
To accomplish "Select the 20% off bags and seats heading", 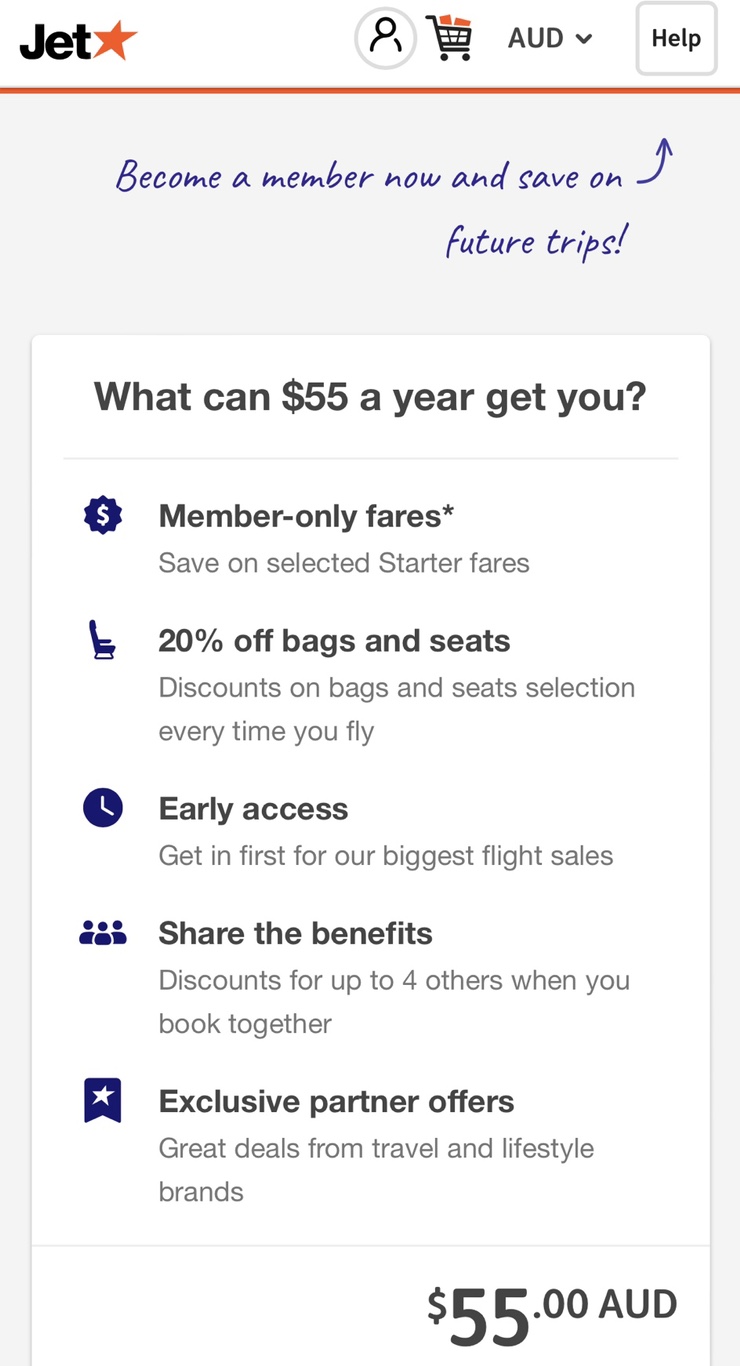I will coord(334,641).
